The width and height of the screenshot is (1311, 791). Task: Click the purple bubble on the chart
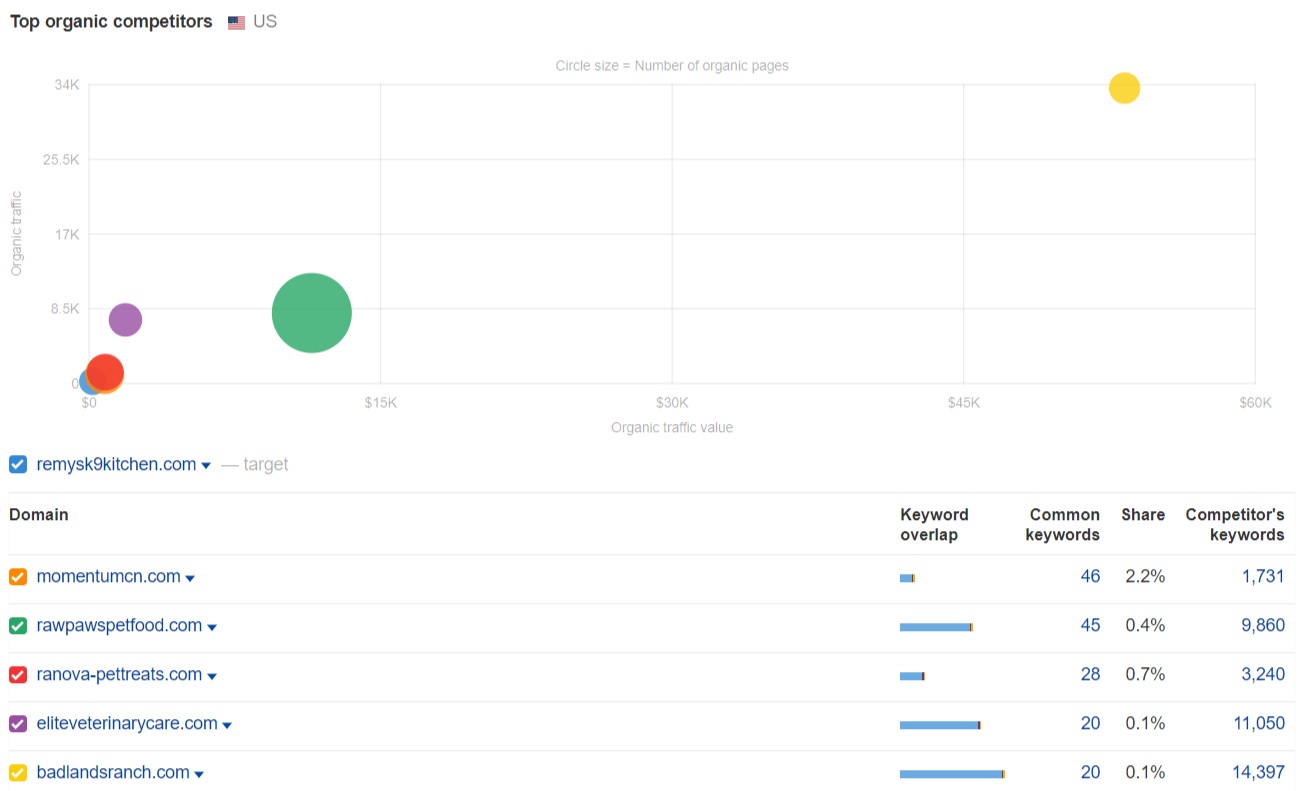click(x=125, y=320)
